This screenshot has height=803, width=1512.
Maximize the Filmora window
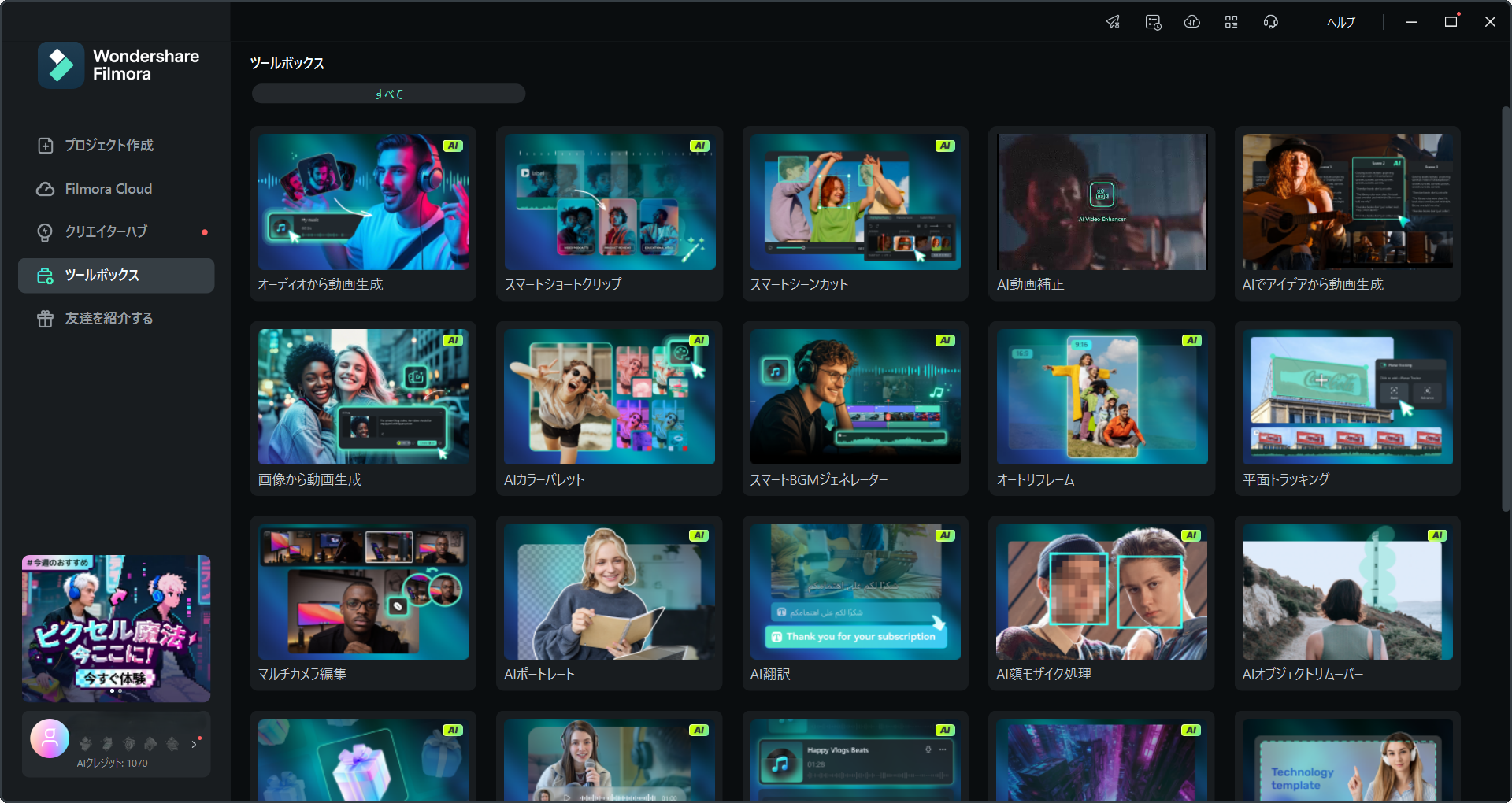[1451, 22]
